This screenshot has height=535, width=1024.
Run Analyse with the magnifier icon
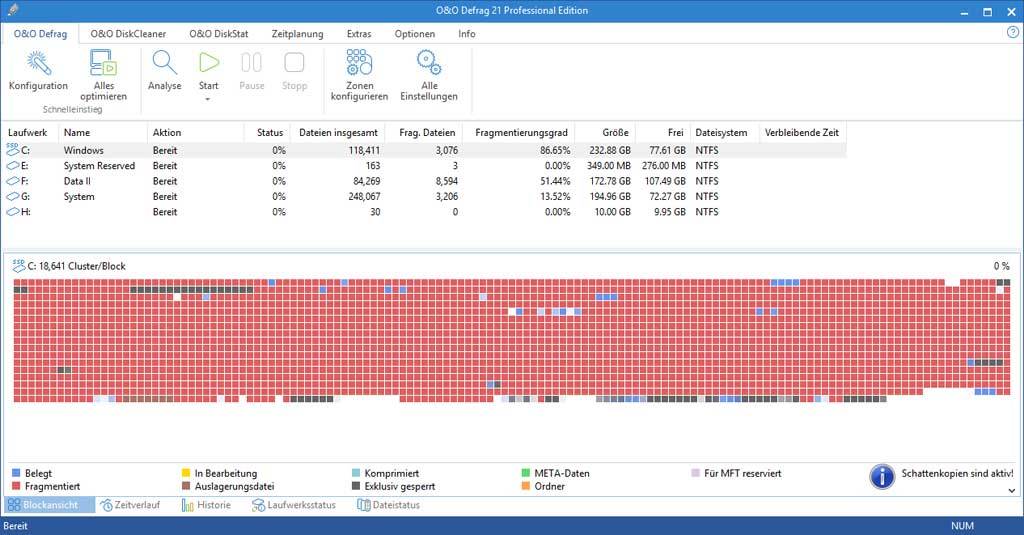coord(165,63)
